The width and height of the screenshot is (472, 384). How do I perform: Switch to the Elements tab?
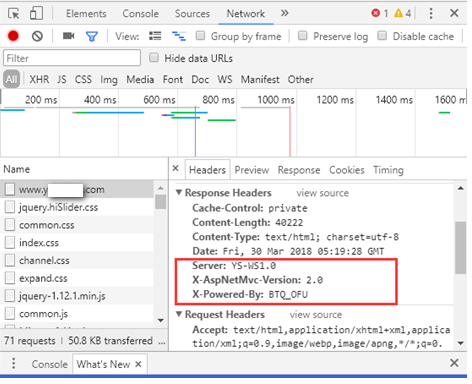[86, 14]
